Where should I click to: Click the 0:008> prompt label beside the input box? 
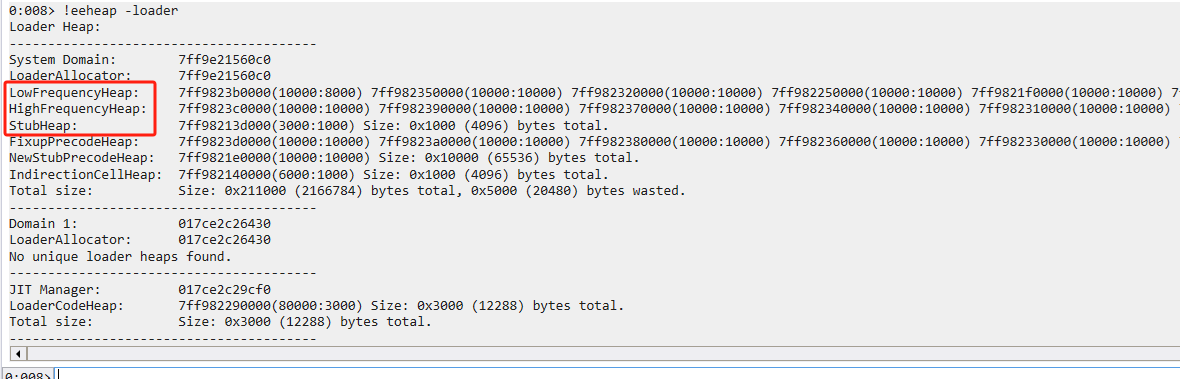pyautogui.click(x=26, y=374)
